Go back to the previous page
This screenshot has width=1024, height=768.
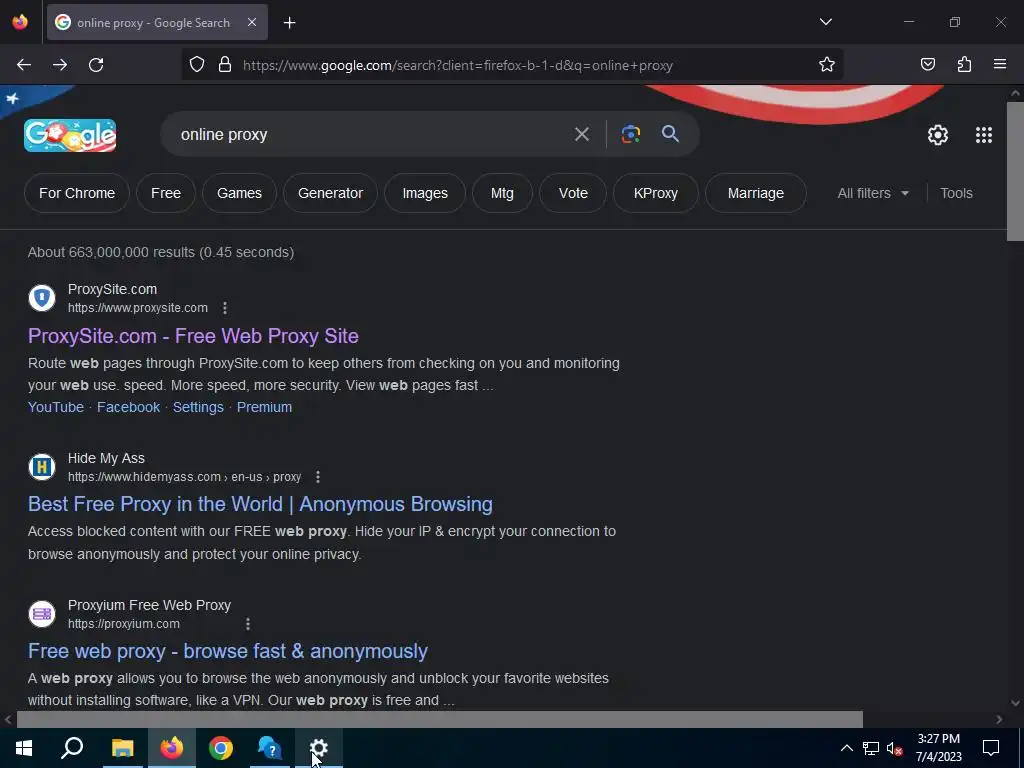coord(24,65)
